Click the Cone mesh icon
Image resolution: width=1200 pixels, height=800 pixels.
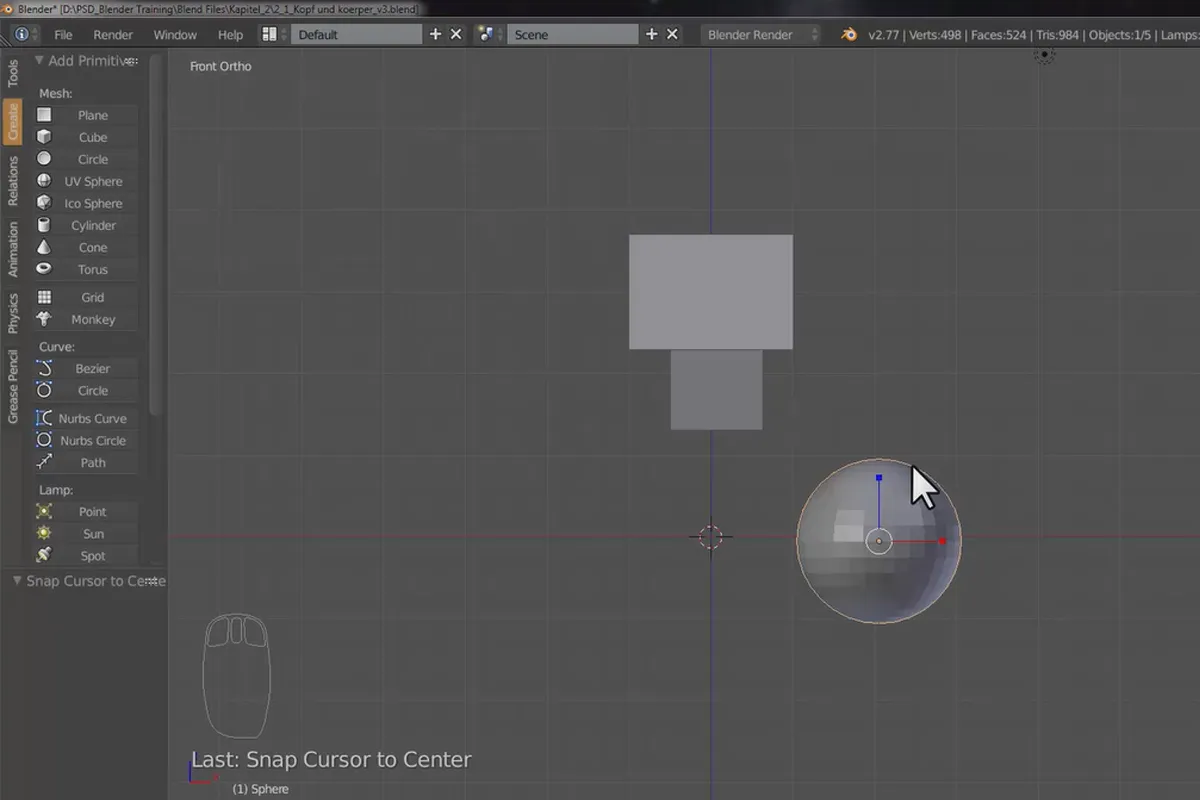[44, 247]
